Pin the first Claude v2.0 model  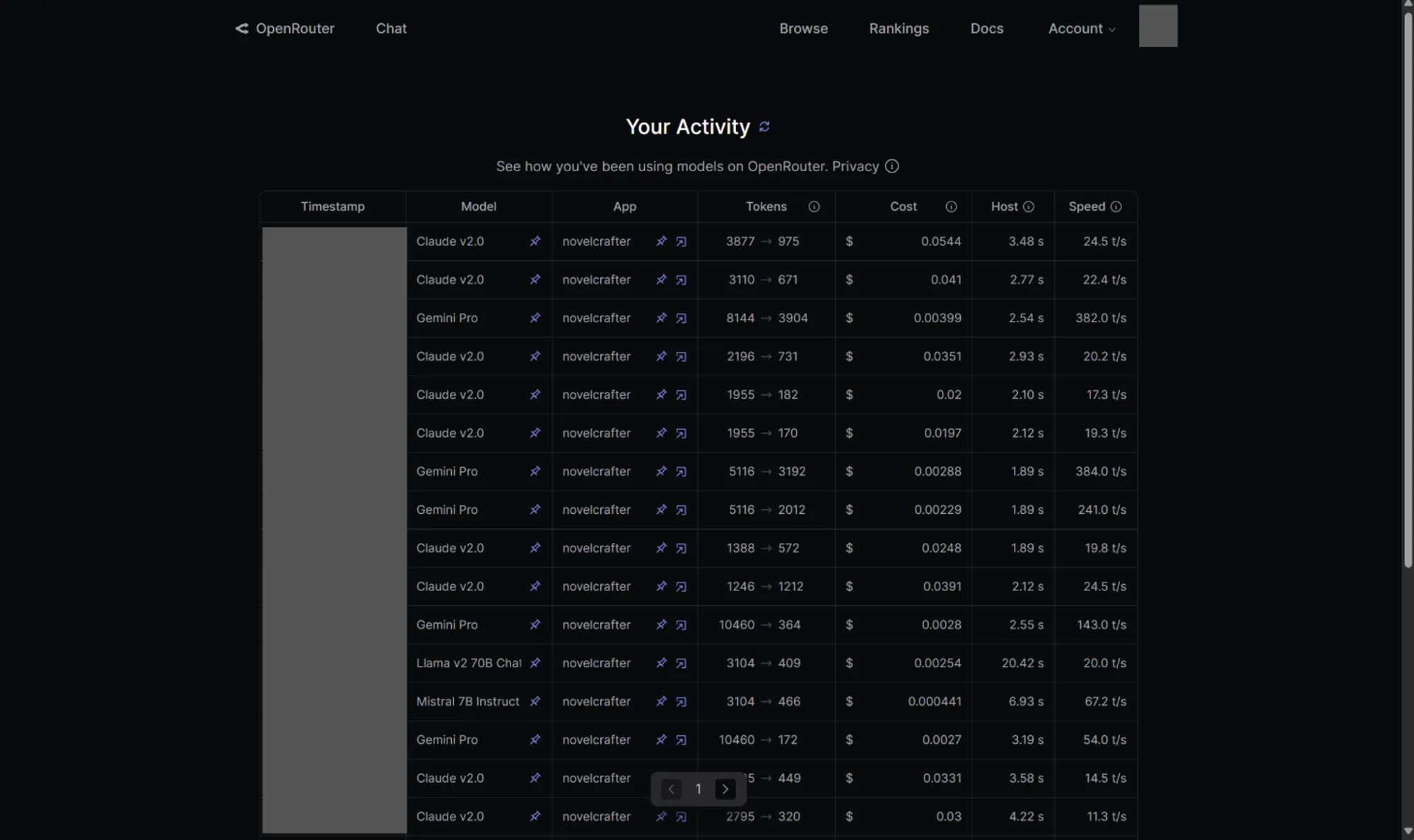pos(535,241)
